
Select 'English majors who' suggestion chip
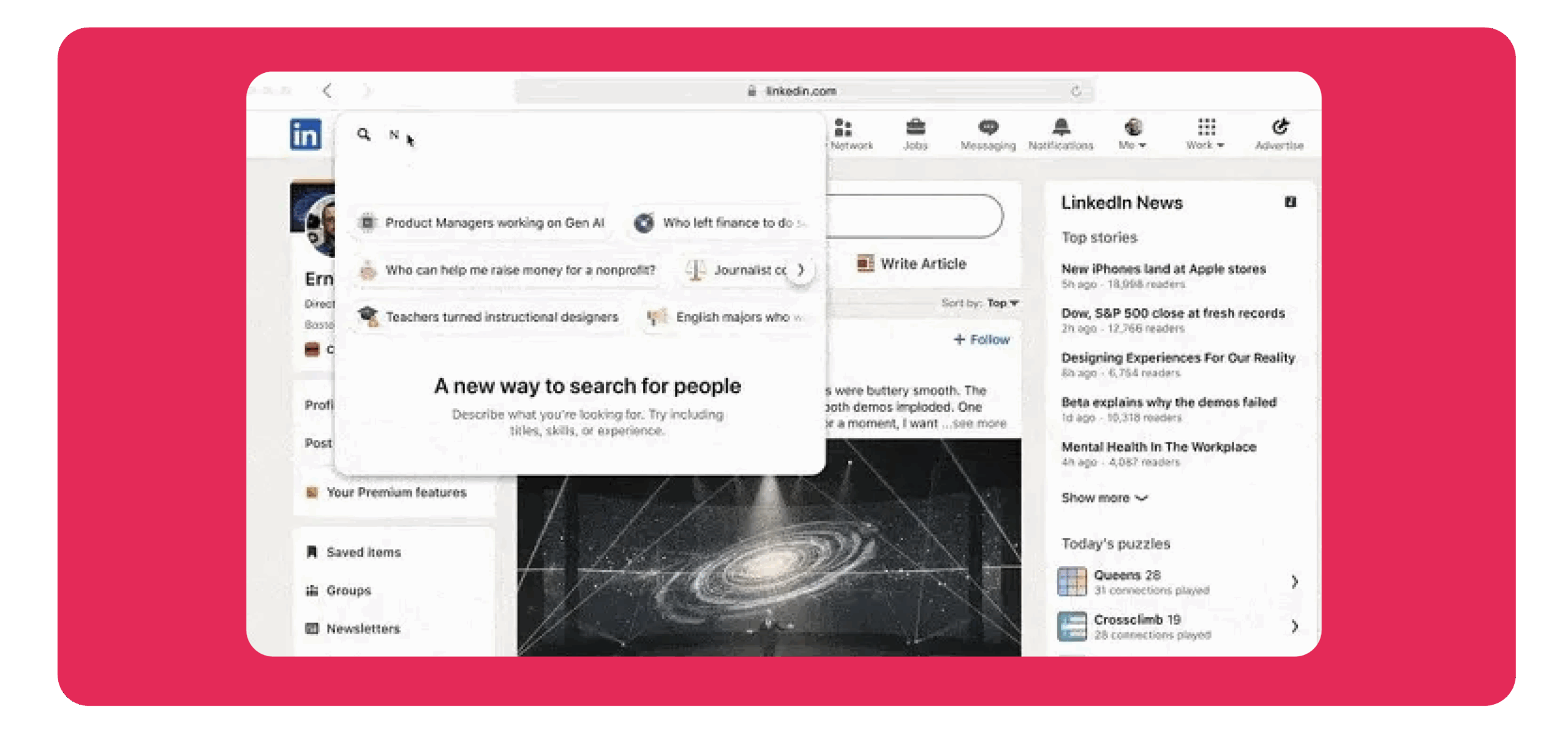click(x=725, y=317)
